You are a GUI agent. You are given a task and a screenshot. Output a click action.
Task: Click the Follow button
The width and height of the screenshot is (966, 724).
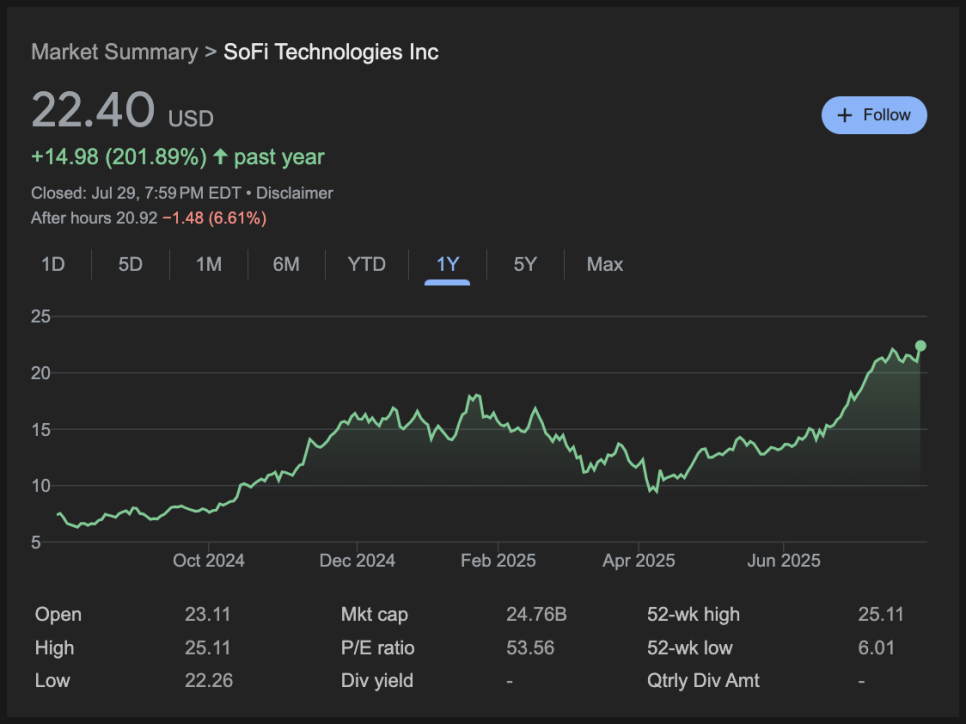click(874, 115)
